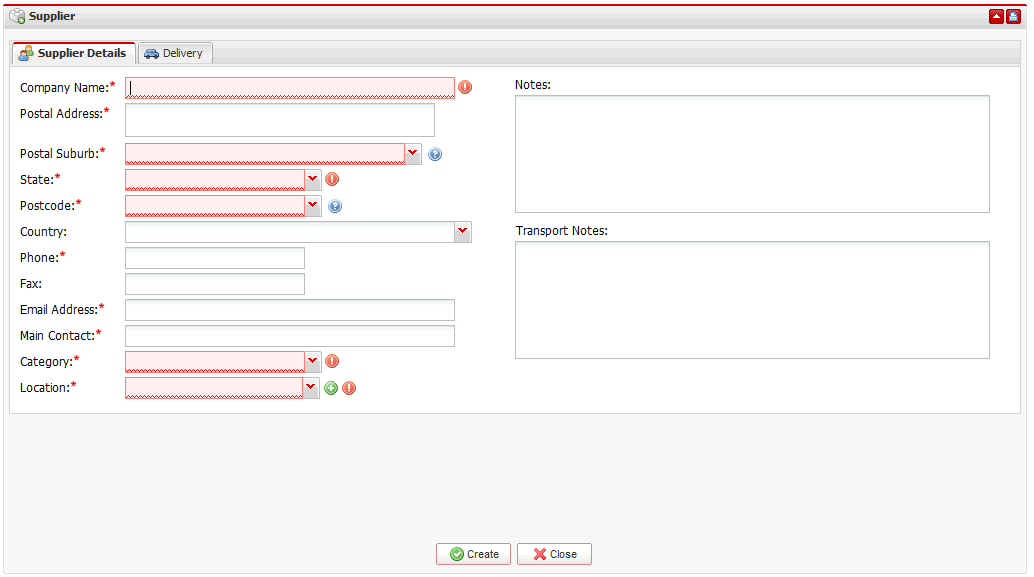Click the Close button
The width and height of the screenshot is (1034, 577).
pos(554,554)
